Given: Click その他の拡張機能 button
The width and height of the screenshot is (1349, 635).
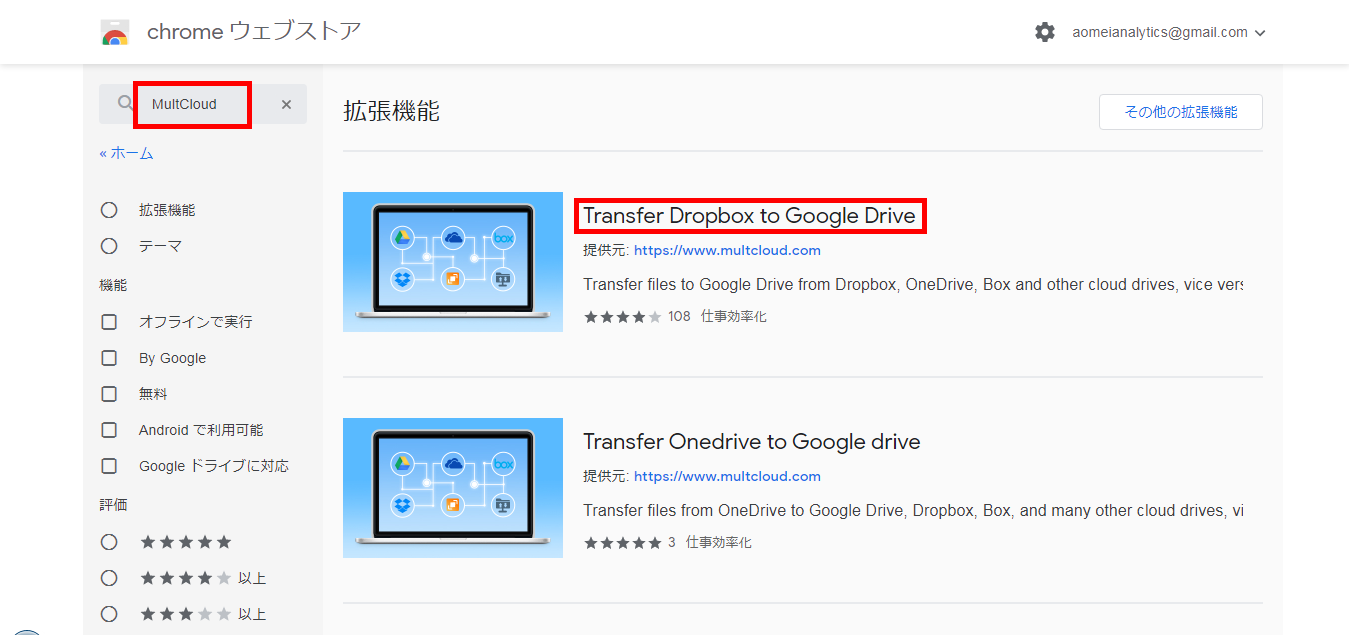Looking at the screenshot, I should coord(1181,112).
